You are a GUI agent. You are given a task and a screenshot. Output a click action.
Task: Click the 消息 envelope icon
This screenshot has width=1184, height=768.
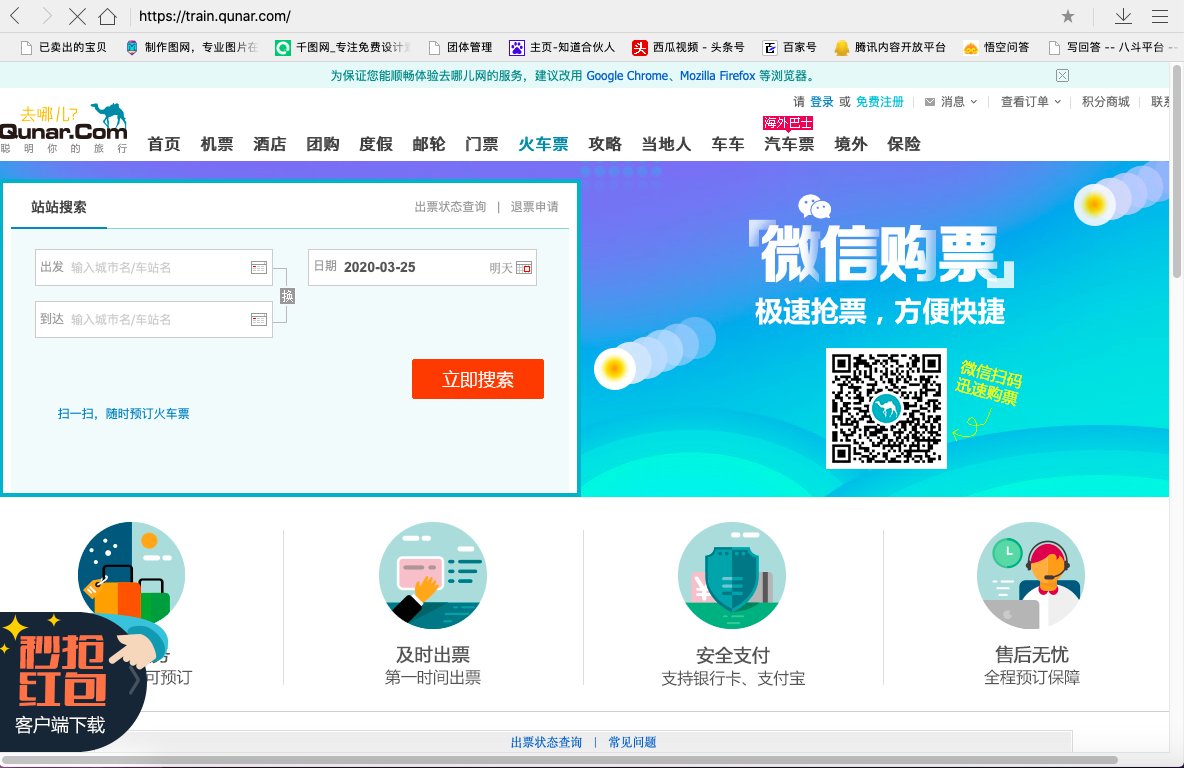pyautogui.click(x=928, y=101)
